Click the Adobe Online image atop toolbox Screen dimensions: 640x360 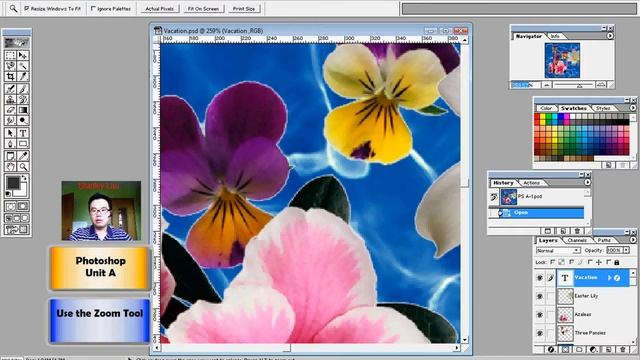coord(17,42)
